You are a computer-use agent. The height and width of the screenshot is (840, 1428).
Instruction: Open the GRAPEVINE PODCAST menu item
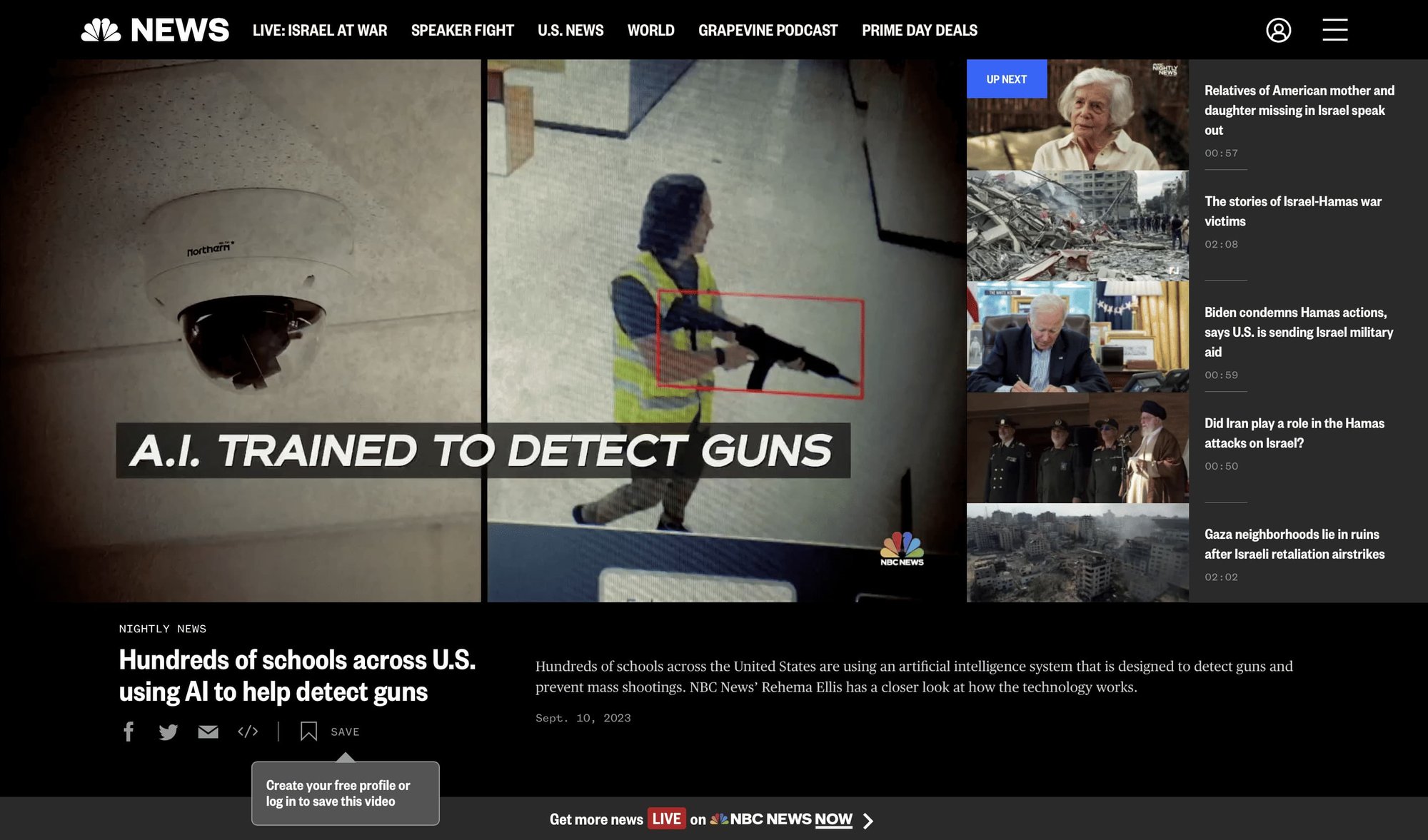click(768, 30)
